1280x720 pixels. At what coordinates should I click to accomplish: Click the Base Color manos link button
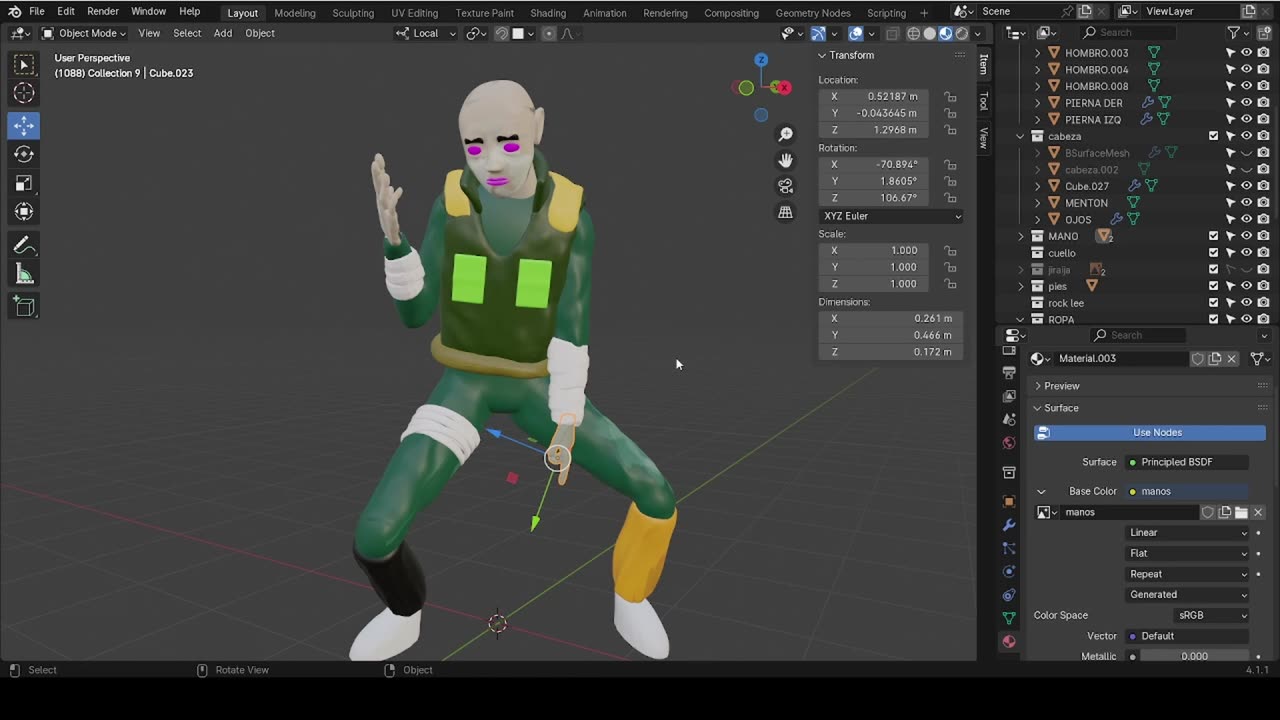point(1185,491)
